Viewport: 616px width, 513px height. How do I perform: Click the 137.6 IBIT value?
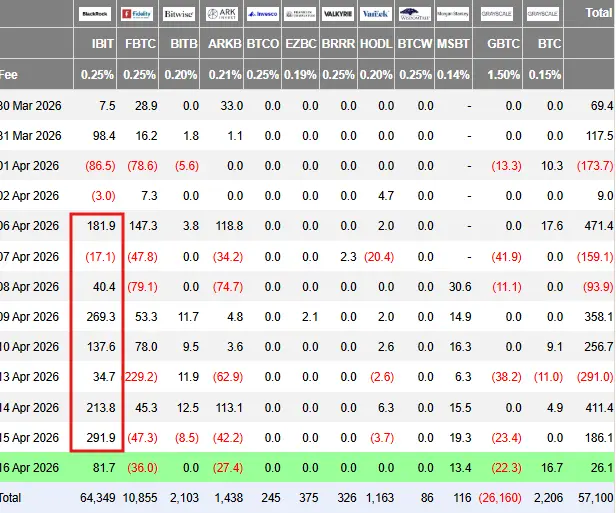101,347
